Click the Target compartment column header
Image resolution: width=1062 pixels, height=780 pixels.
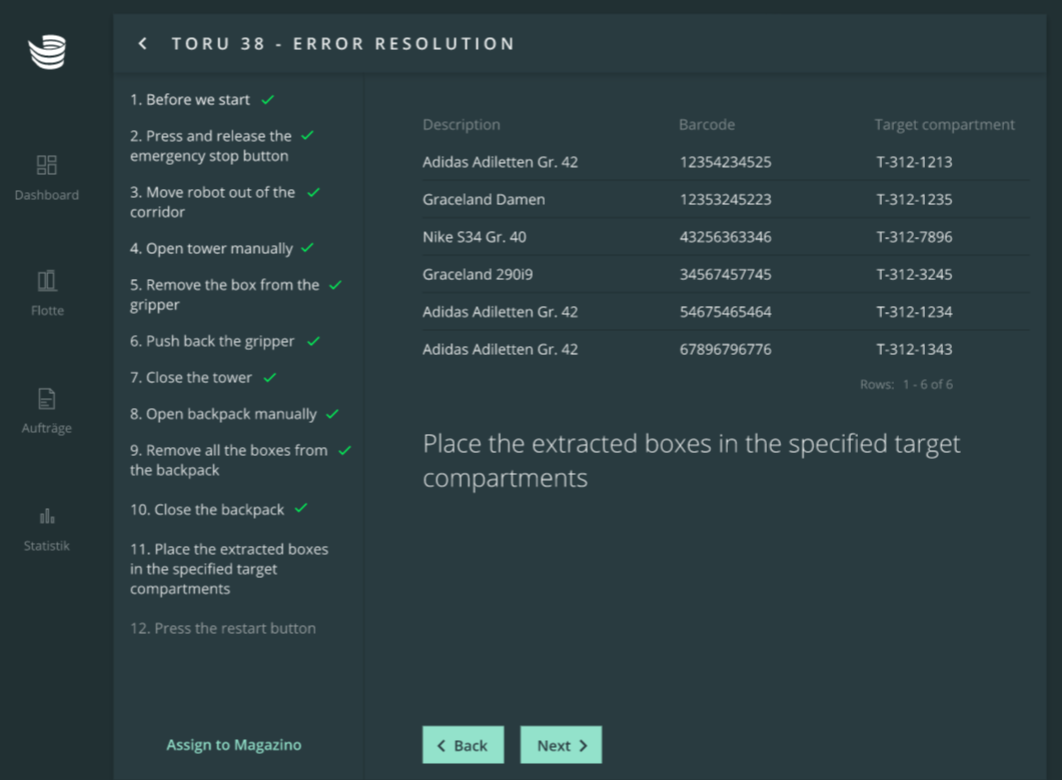[944, 125]
